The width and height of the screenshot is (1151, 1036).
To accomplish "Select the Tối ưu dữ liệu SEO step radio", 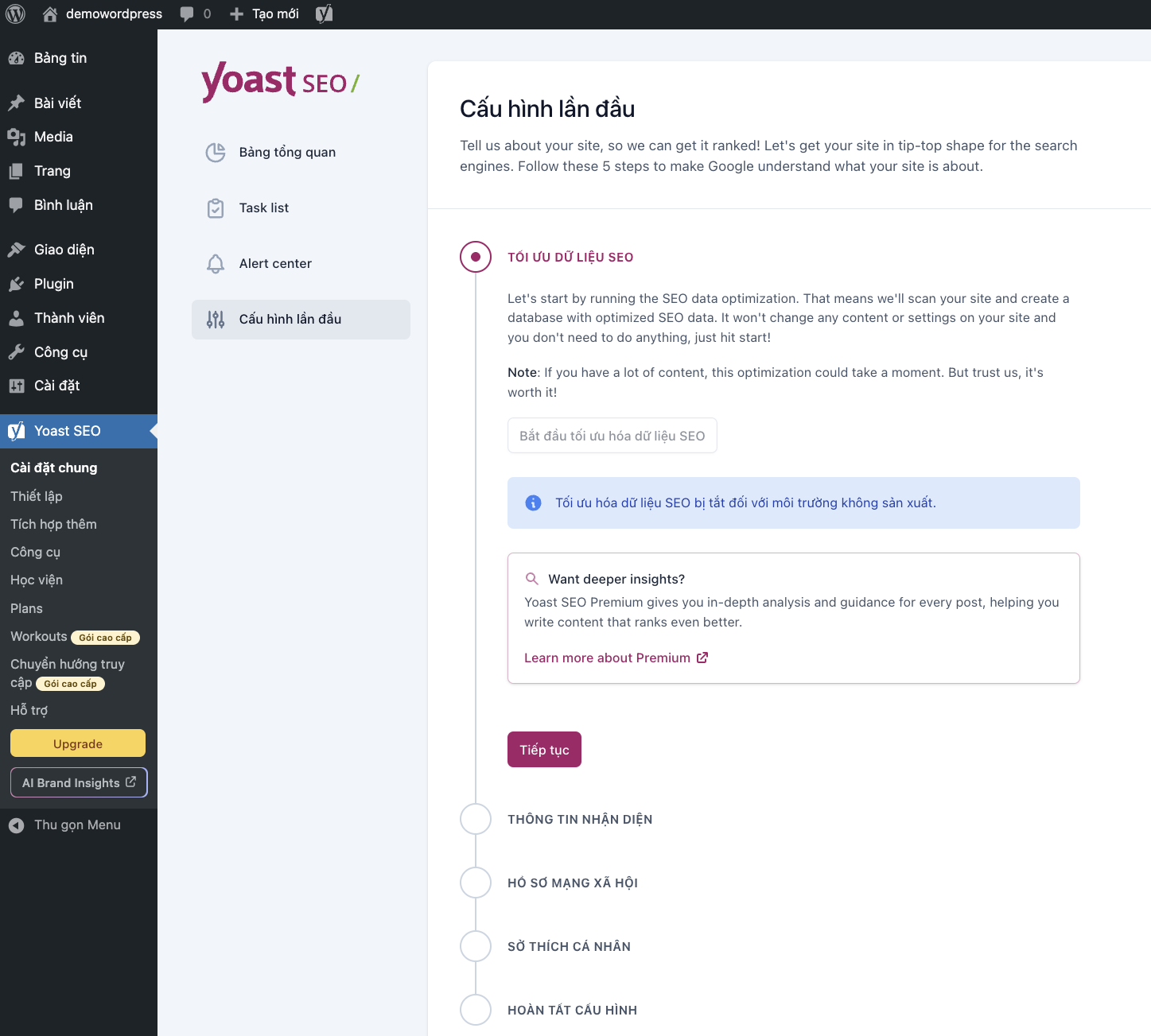I will (x=475, y=257).
